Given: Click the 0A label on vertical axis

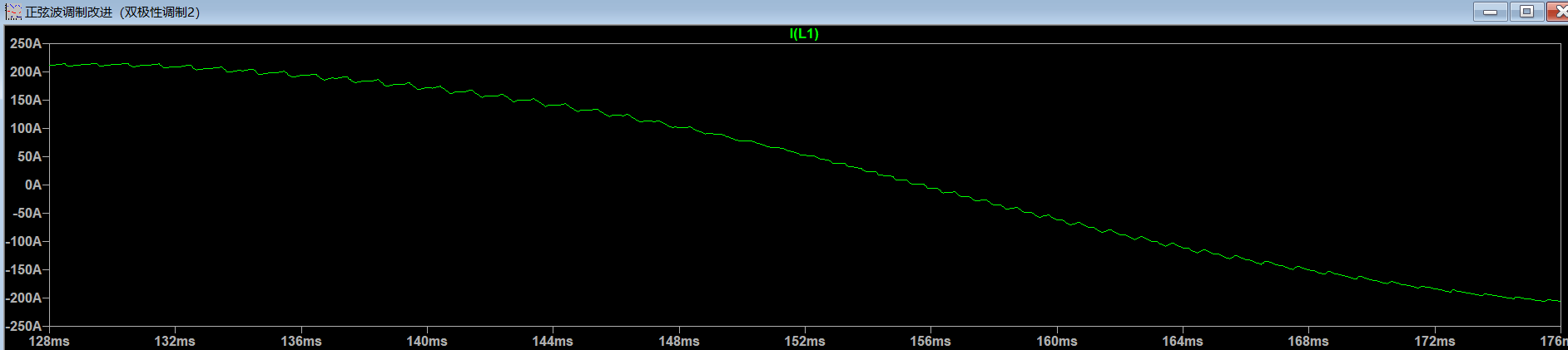Looking at the screenshot, I should click(x=32, y=185).
